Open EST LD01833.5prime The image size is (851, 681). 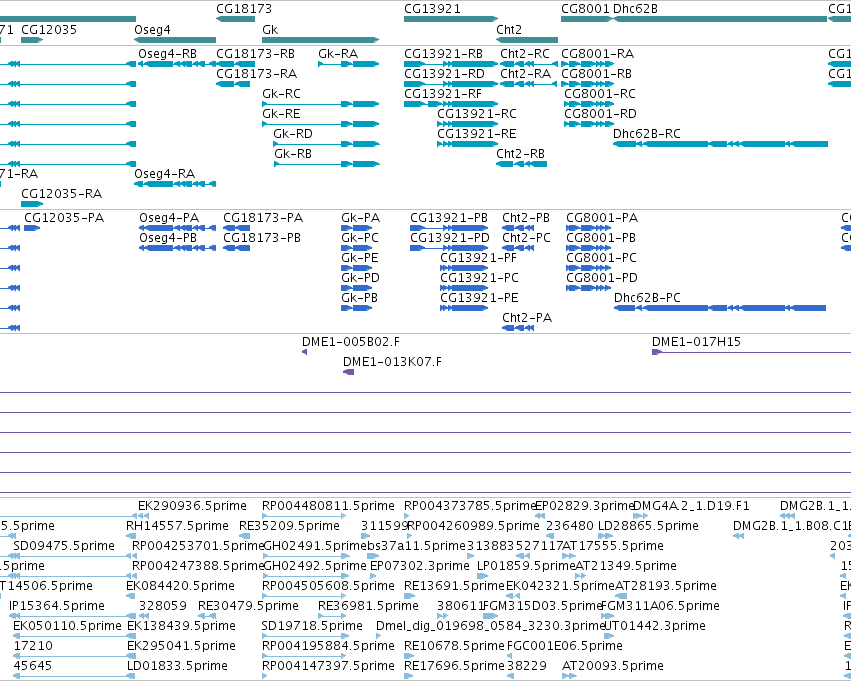click(x=131, y=676)
